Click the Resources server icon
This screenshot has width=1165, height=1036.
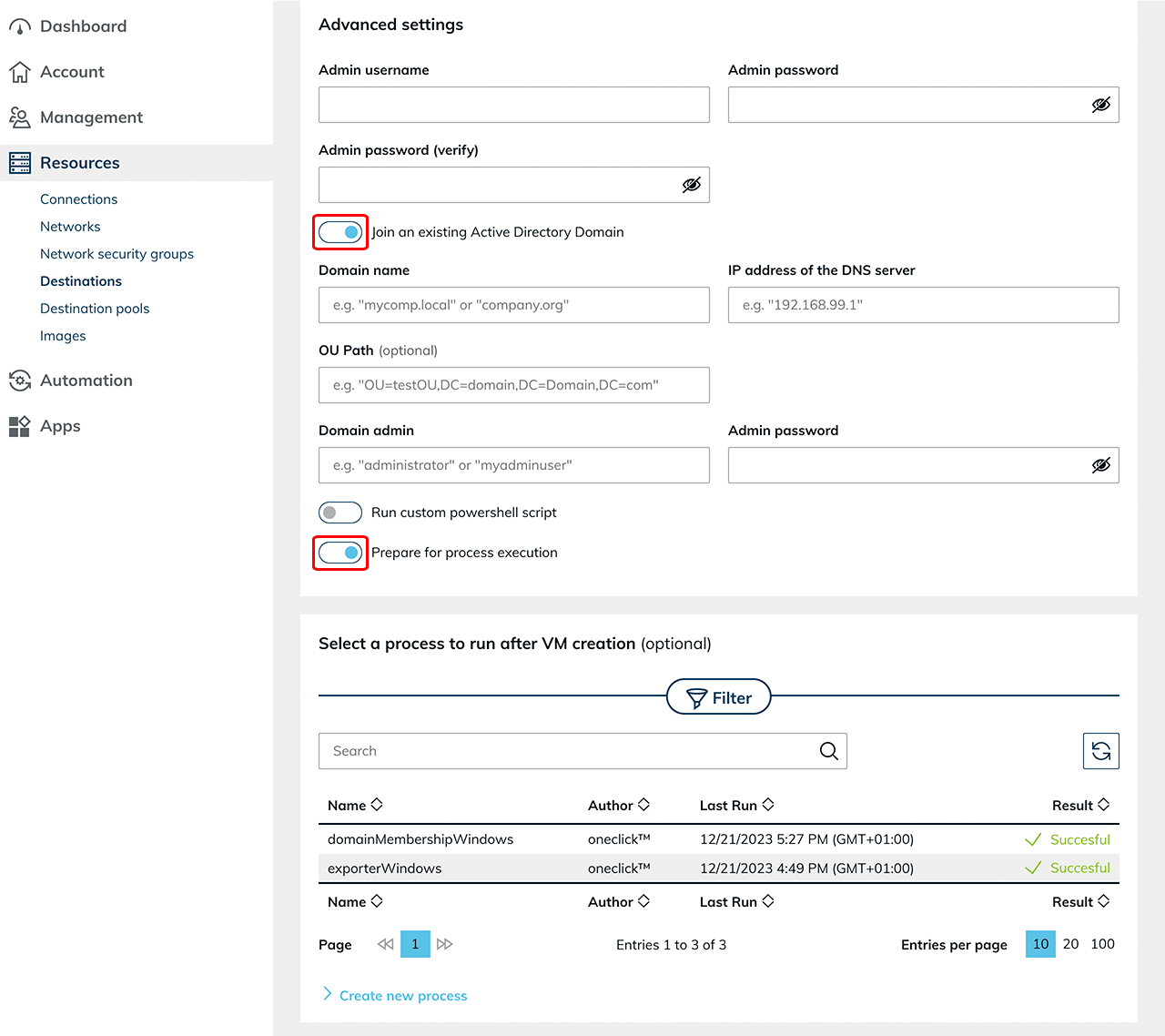(x=19, y=163)
